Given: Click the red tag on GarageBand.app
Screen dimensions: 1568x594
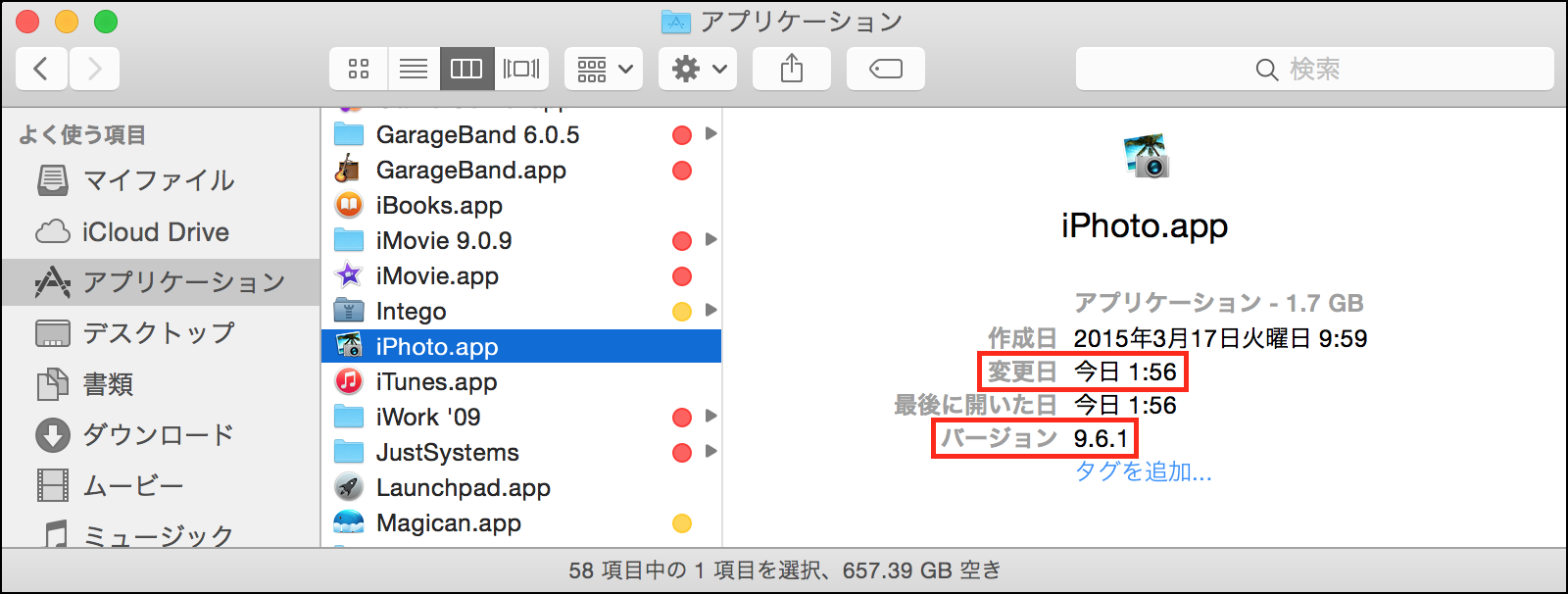Looking at the screenshot, I should point(682,171).
